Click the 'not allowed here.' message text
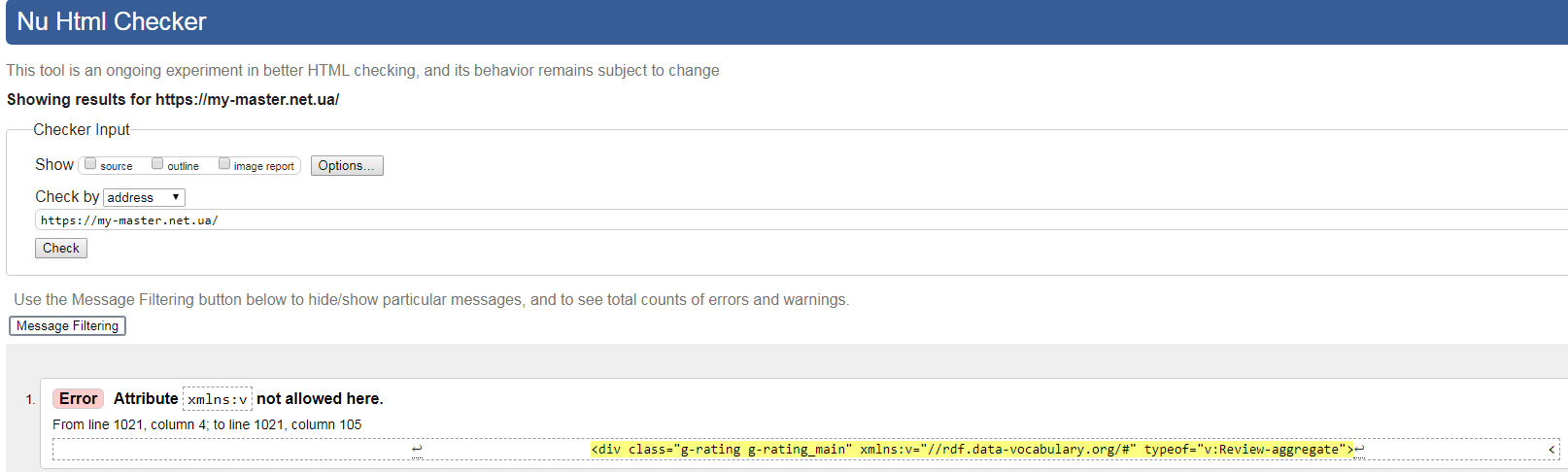Viewport: 1568px width, 472px height. click(x=320, y=399)
